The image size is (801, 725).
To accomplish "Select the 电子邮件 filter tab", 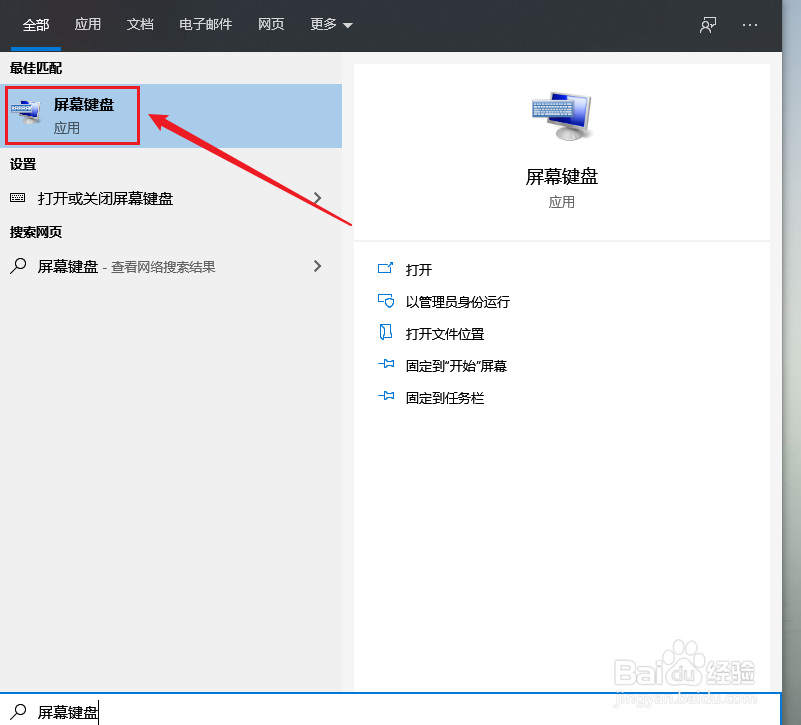I will coord(205,25).
